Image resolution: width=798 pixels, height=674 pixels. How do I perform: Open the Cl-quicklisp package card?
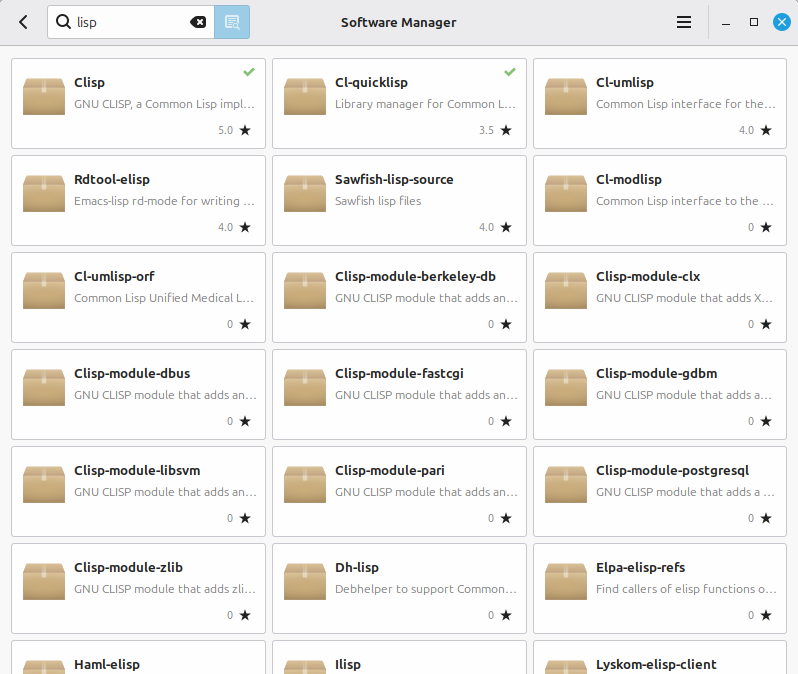[399, 103]
